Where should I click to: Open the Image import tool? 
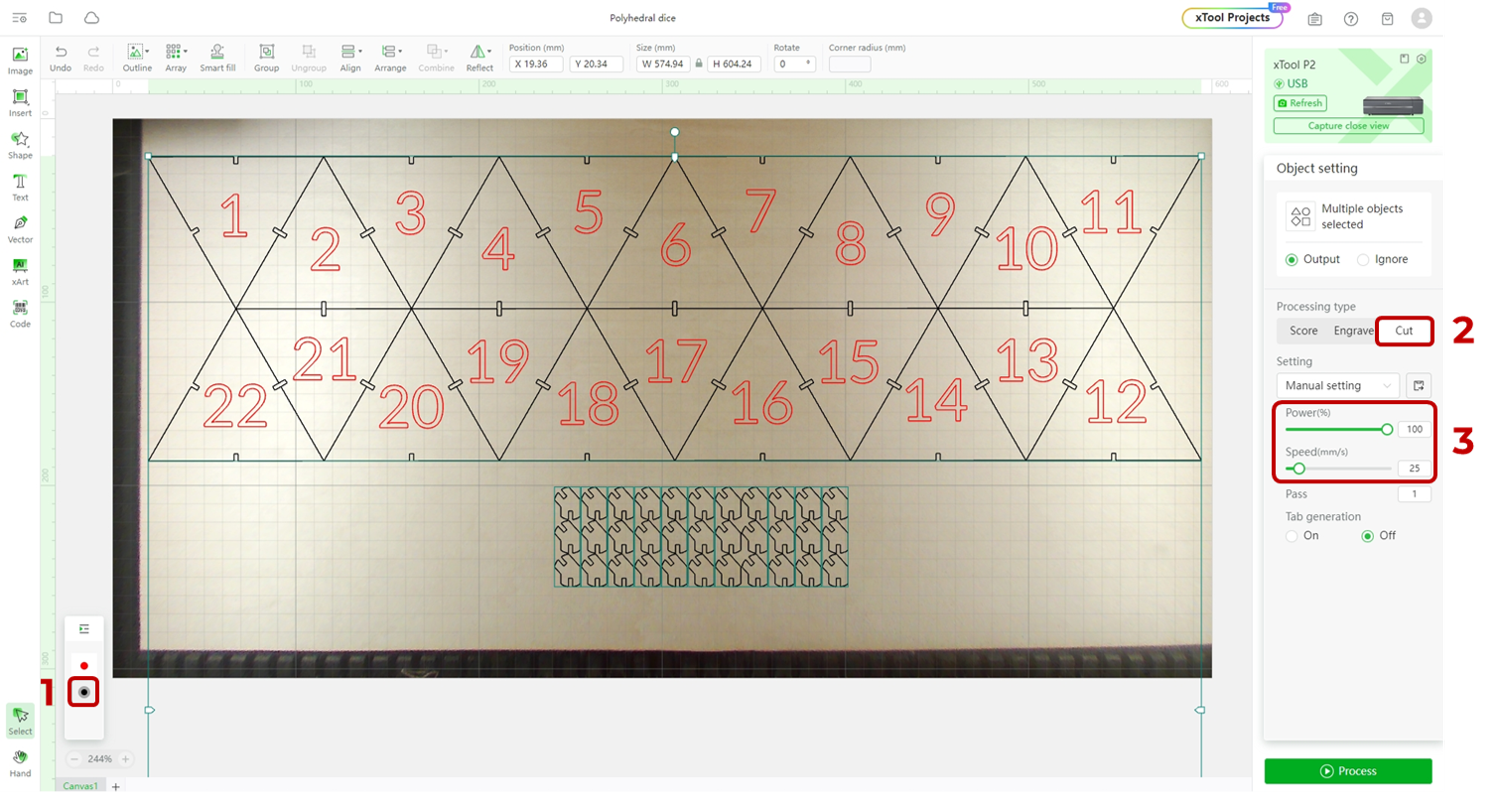coord(19,60)
